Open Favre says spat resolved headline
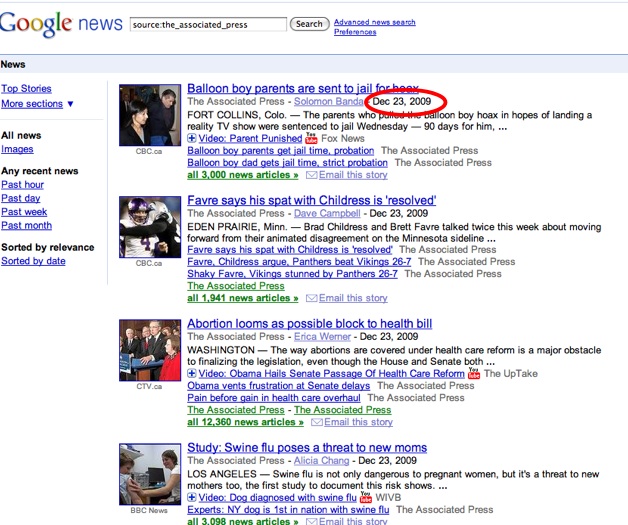Viewport: 628px width, 525px height. point(312,200)
